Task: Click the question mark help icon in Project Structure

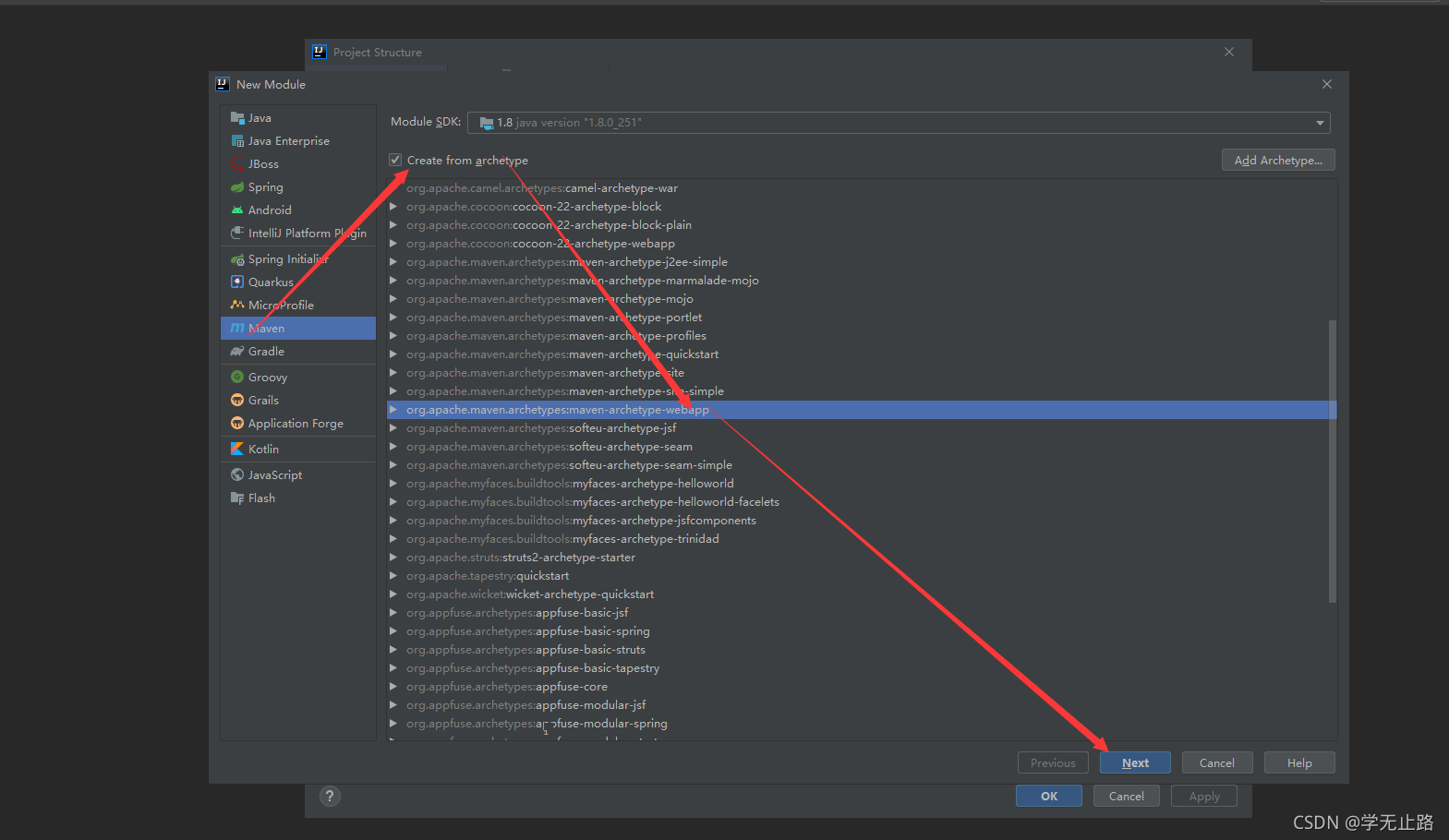Action: click(x=330, y=797)
